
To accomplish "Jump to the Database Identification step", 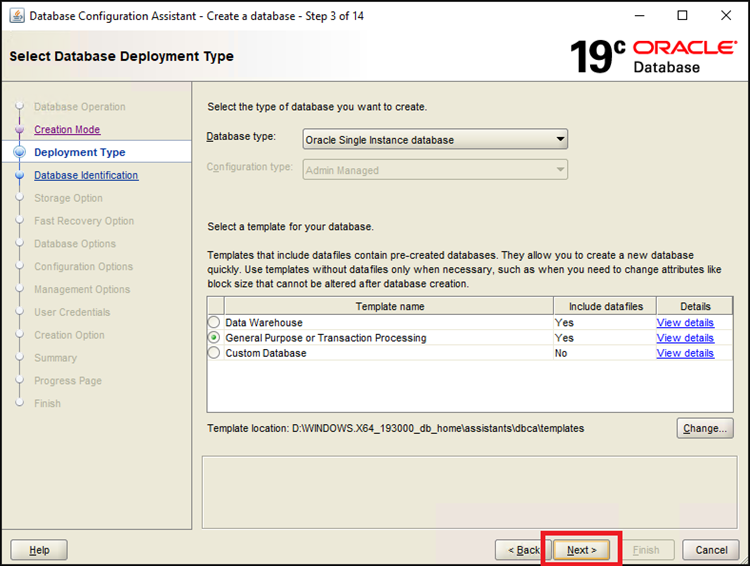I will 86,175.
